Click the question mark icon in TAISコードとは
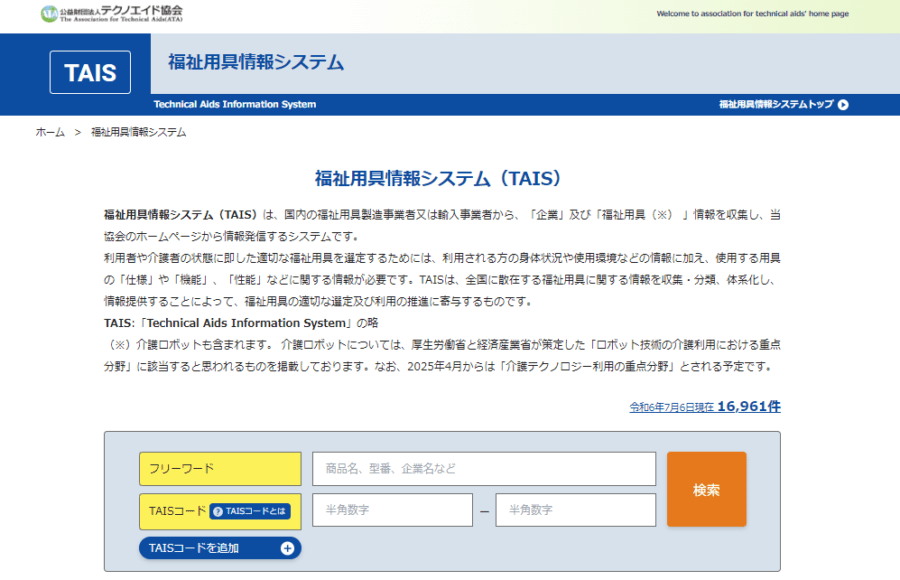This screenshot has height=580, width=900. coord(218,511)
